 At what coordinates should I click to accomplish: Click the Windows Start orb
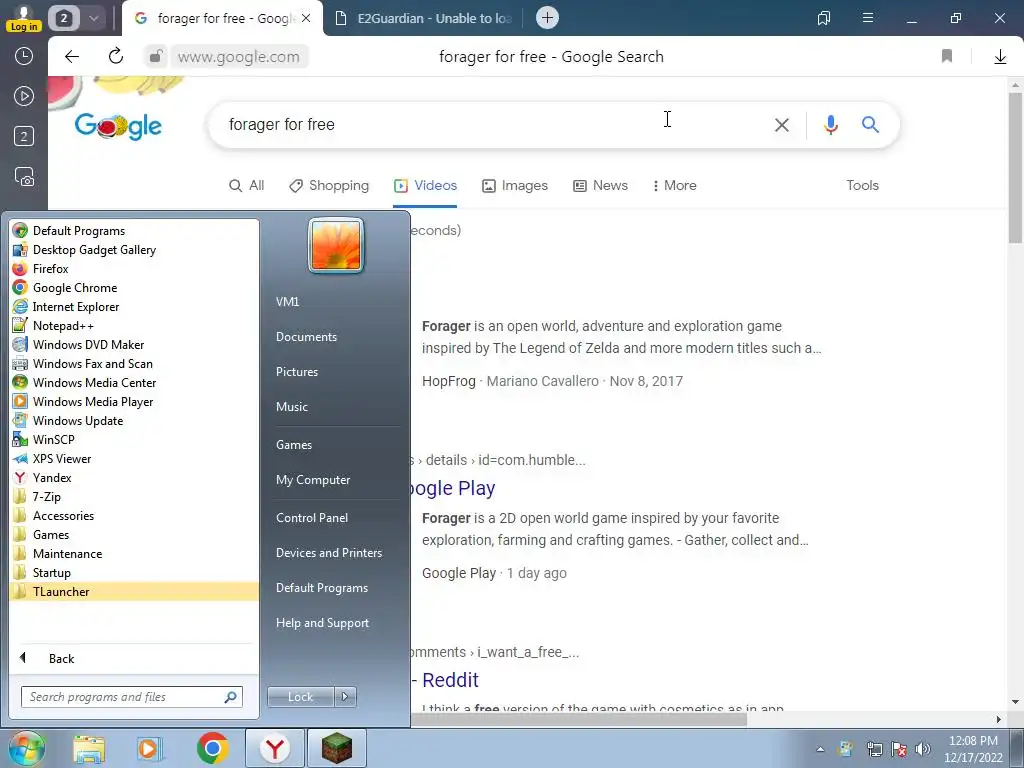[27, 748]
